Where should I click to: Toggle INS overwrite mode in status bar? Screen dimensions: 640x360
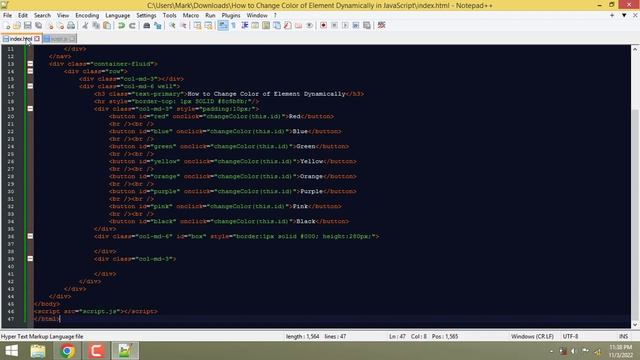pos(623,336)
